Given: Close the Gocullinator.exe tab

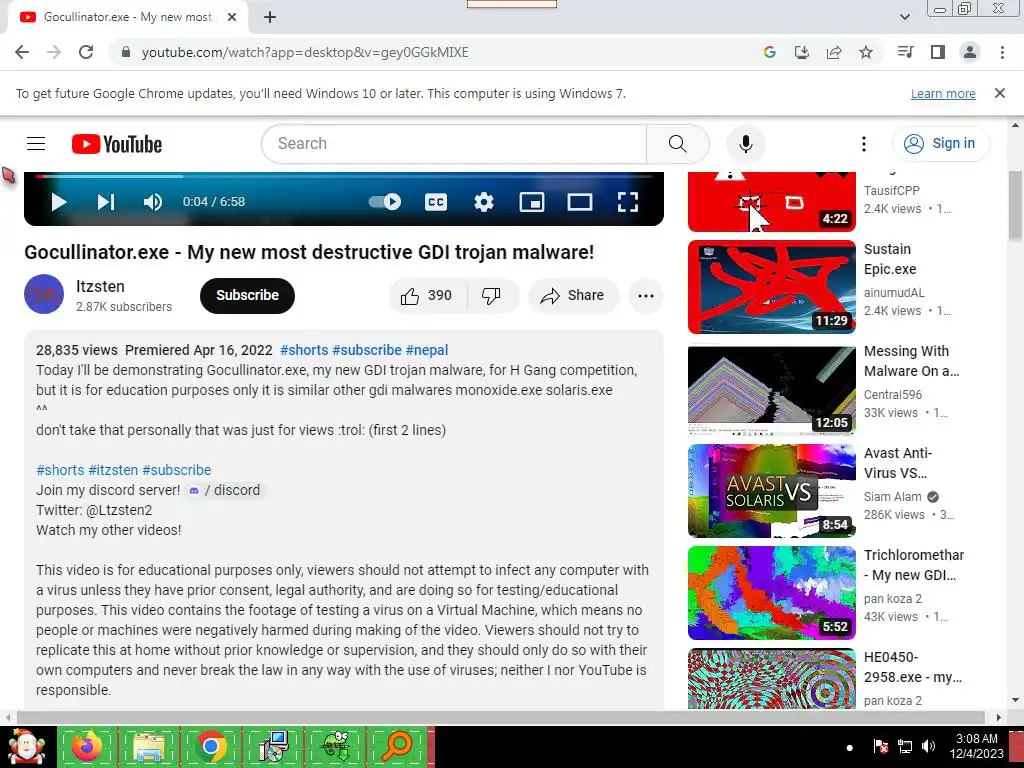Looking at the screenshot, I should [x=232, y=17].
